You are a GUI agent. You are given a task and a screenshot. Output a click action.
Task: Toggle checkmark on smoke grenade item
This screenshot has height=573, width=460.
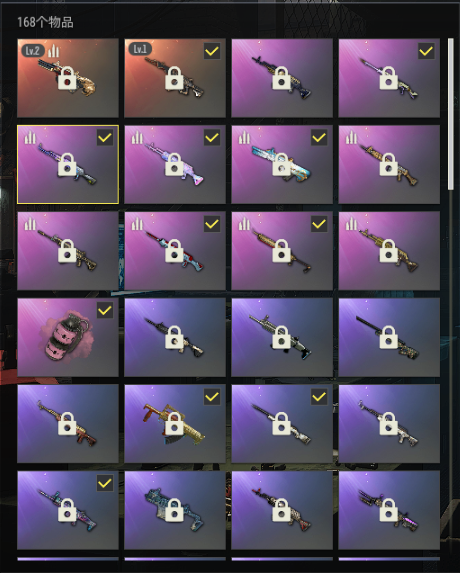[105, 310]
